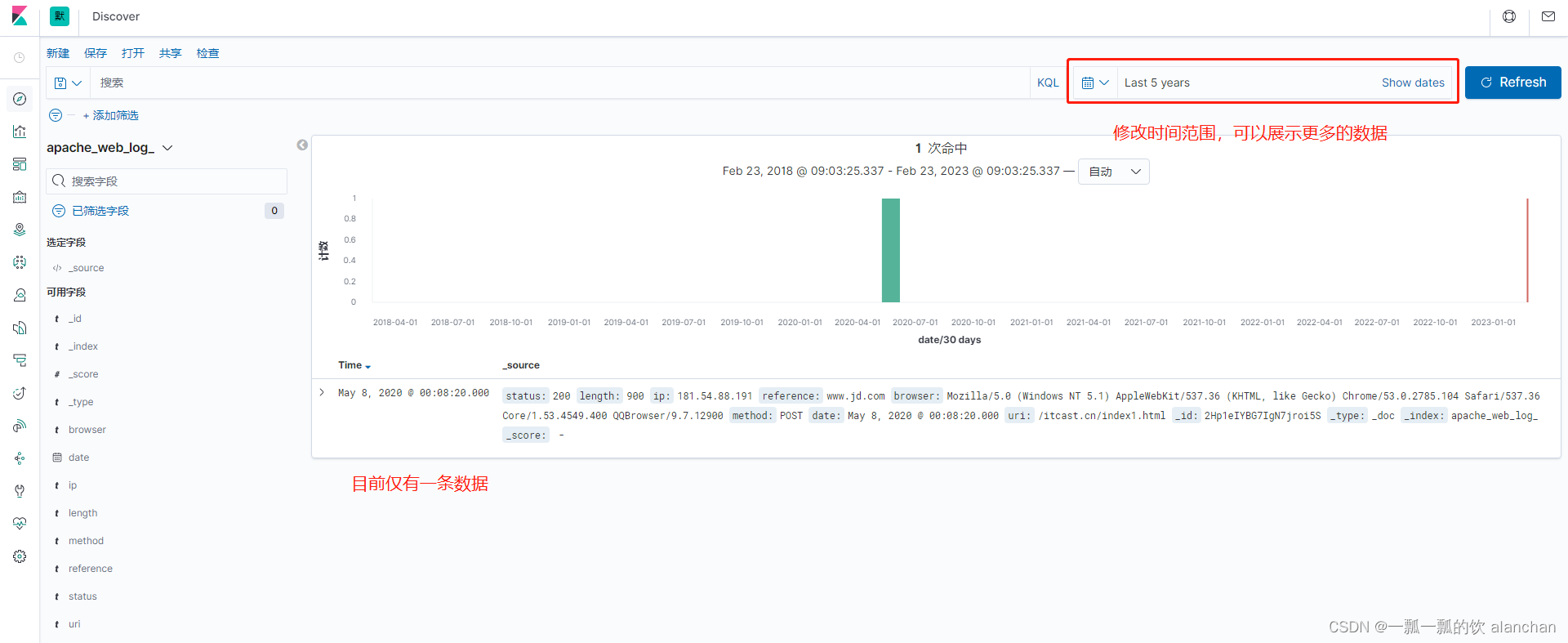
Task: Focus the 搜索字段 field search box
Action: pyautogui.click(x=167, y=181)
